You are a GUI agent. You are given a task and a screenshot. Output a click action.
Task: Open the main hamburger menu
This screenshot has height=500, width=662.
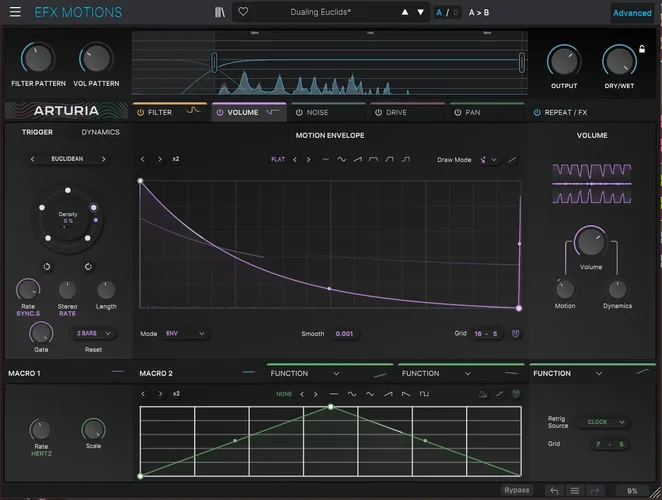[x=13, y=13]
